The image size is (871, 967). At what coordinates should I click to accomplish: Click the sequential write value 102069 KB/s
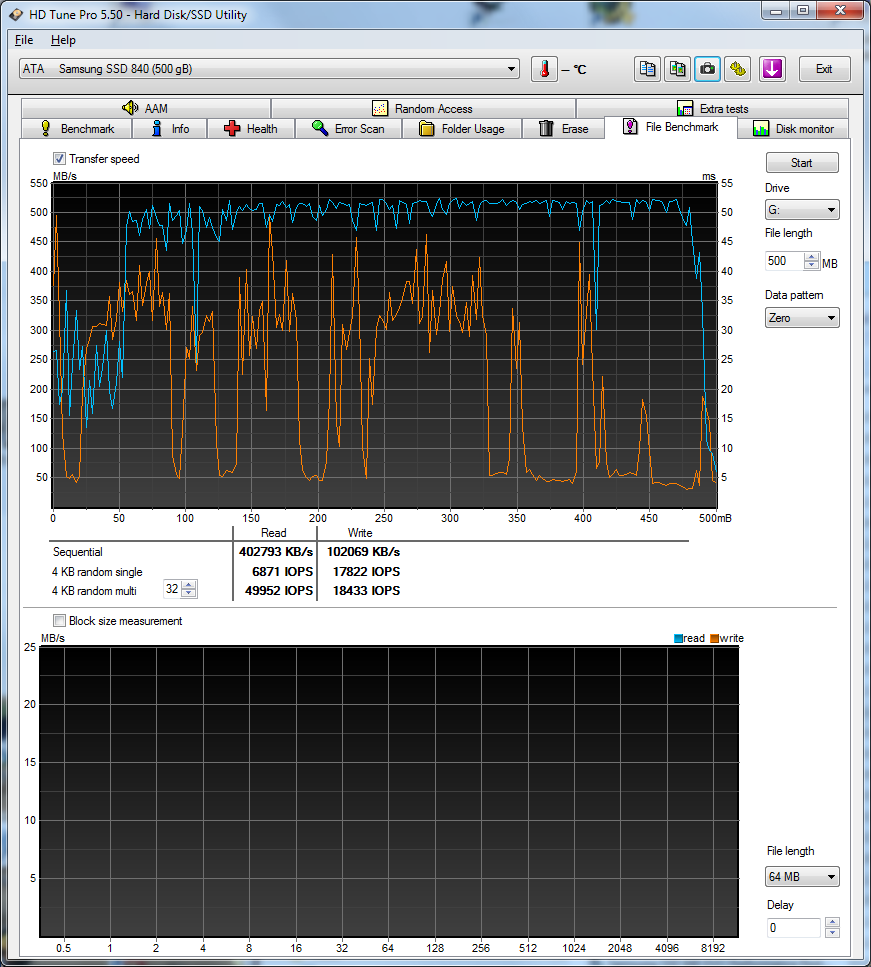tap(363, 552)
